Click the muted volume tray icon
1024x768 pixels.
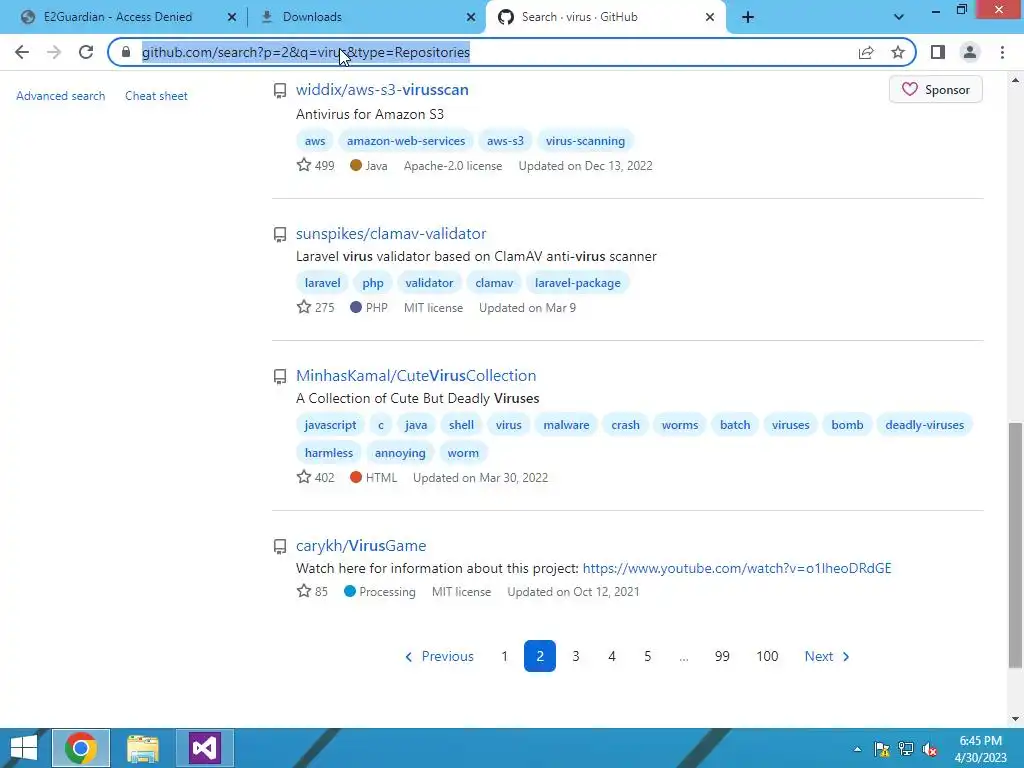click(x=929, y=749)
